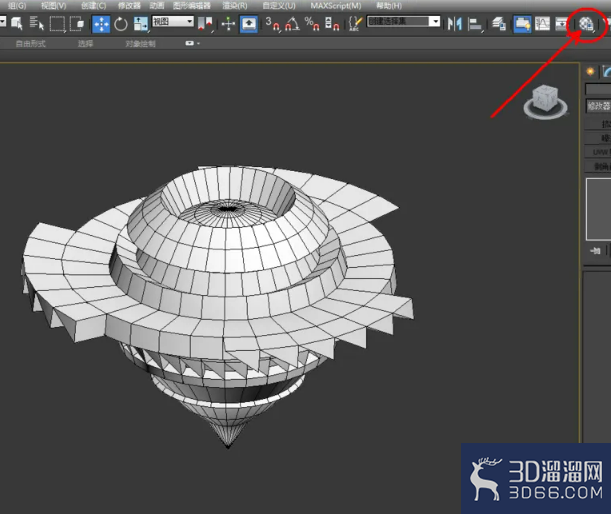Activate the Select and Rotate tool
Viewport: 611px width, 514px height.
(121, 24)
